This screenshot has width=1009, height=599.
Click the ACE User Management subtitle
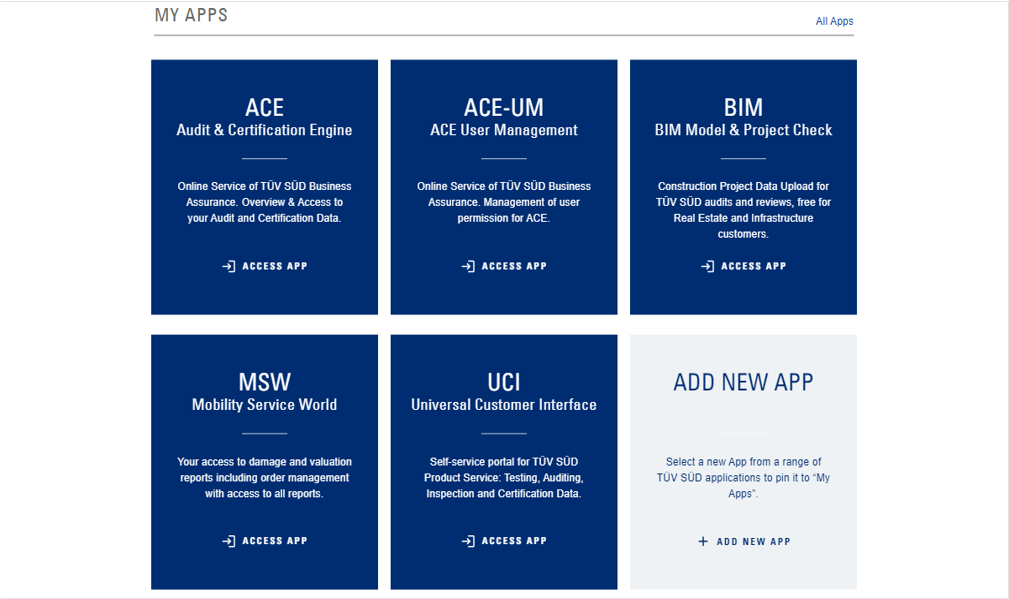(x=504, y=130)
